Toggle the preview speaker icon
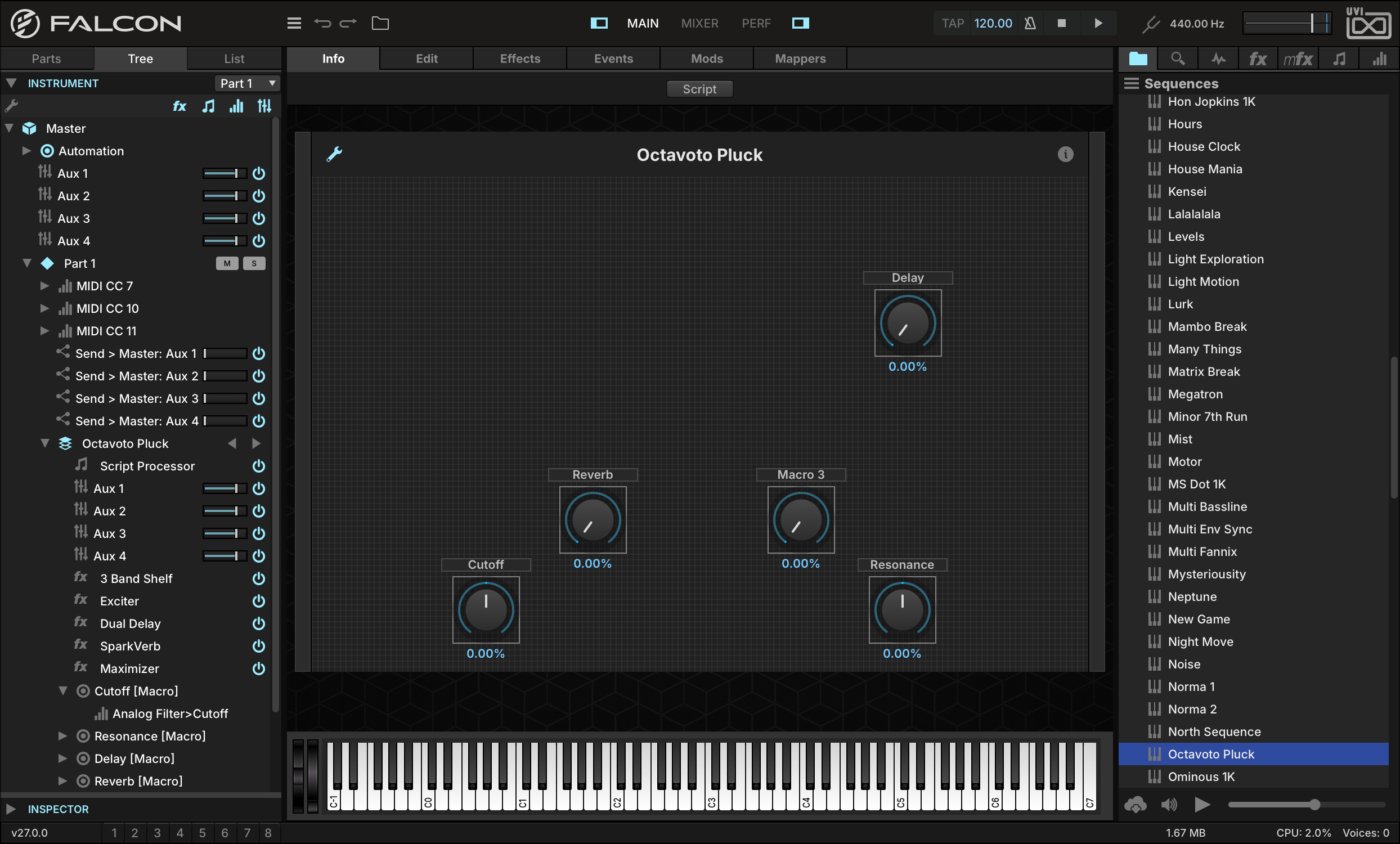Viewport: 1400px width, 844px height. pos(1169,805)
